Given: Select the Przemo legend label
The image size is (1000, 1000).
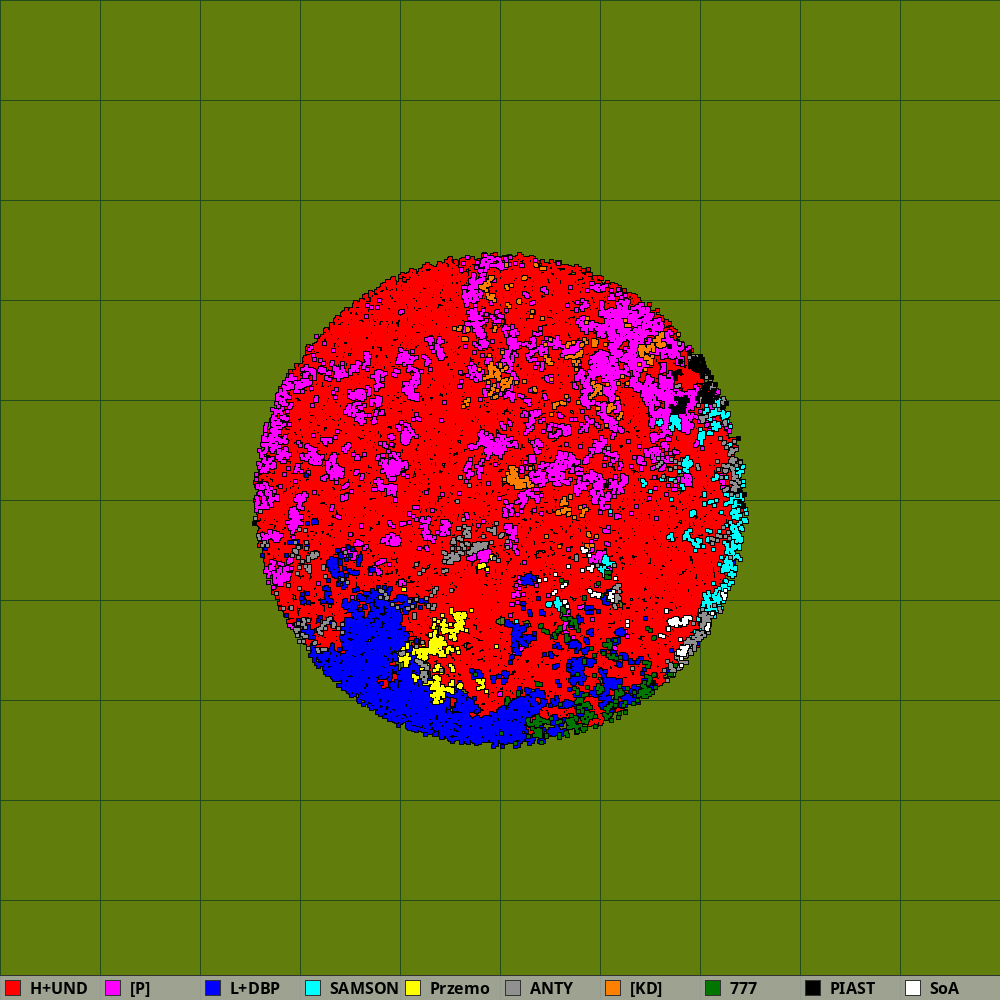Looking at the screenshot, I should click(460, 988).
